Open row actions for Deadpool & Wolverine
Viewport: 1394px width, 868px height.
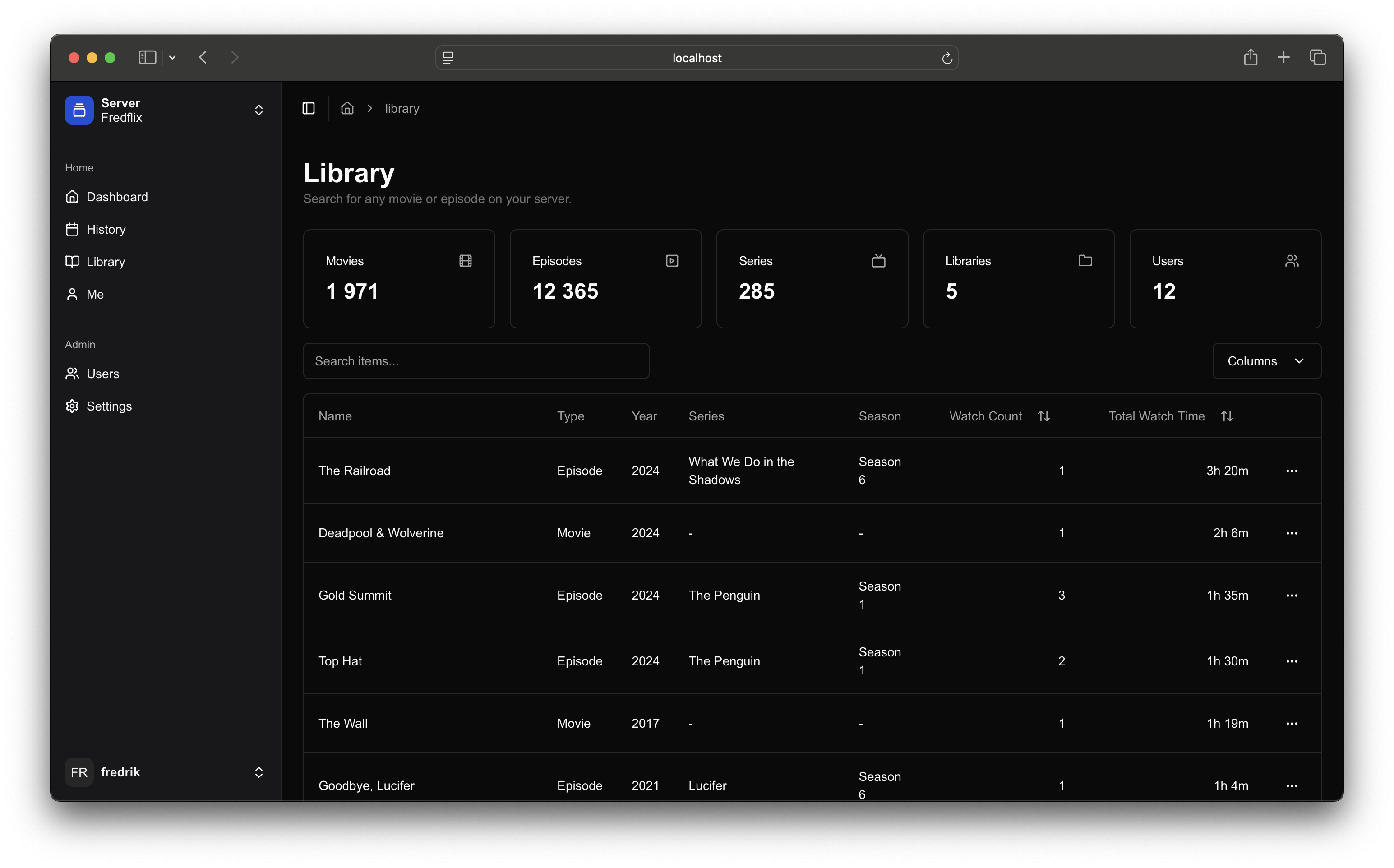1292,533
